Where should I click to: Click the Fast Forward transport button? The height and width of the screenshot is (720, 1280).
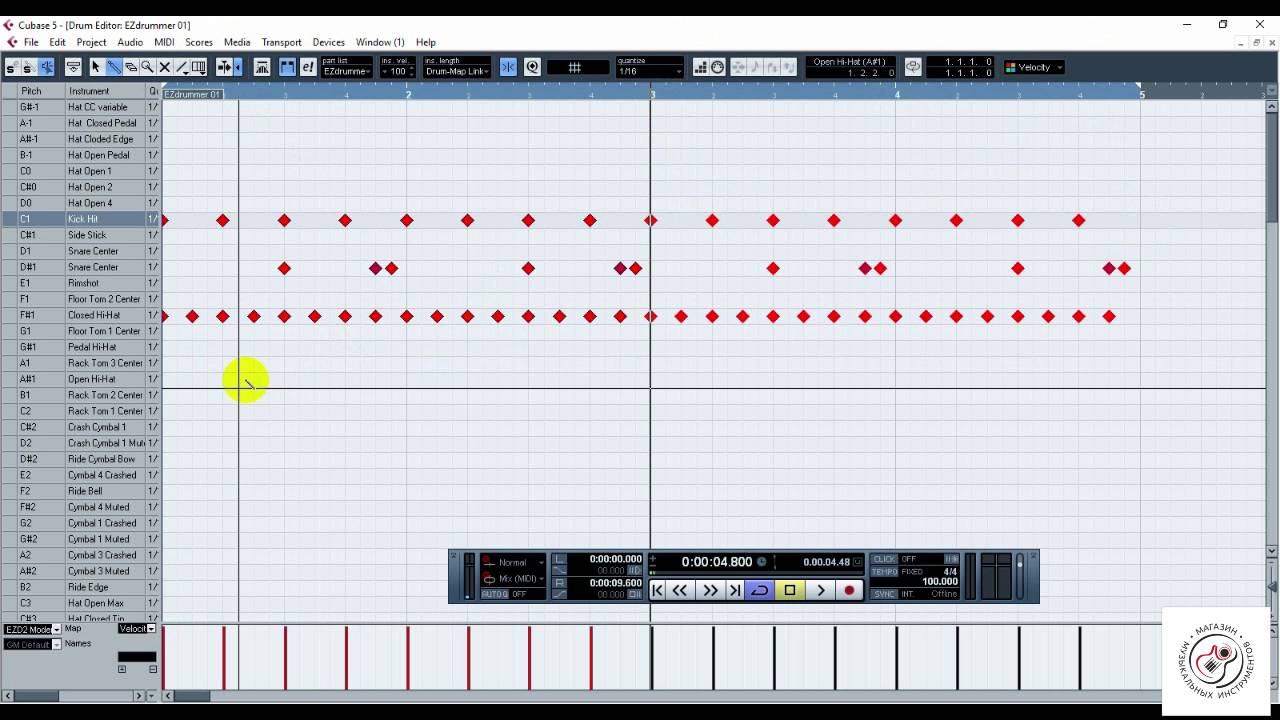710,590
